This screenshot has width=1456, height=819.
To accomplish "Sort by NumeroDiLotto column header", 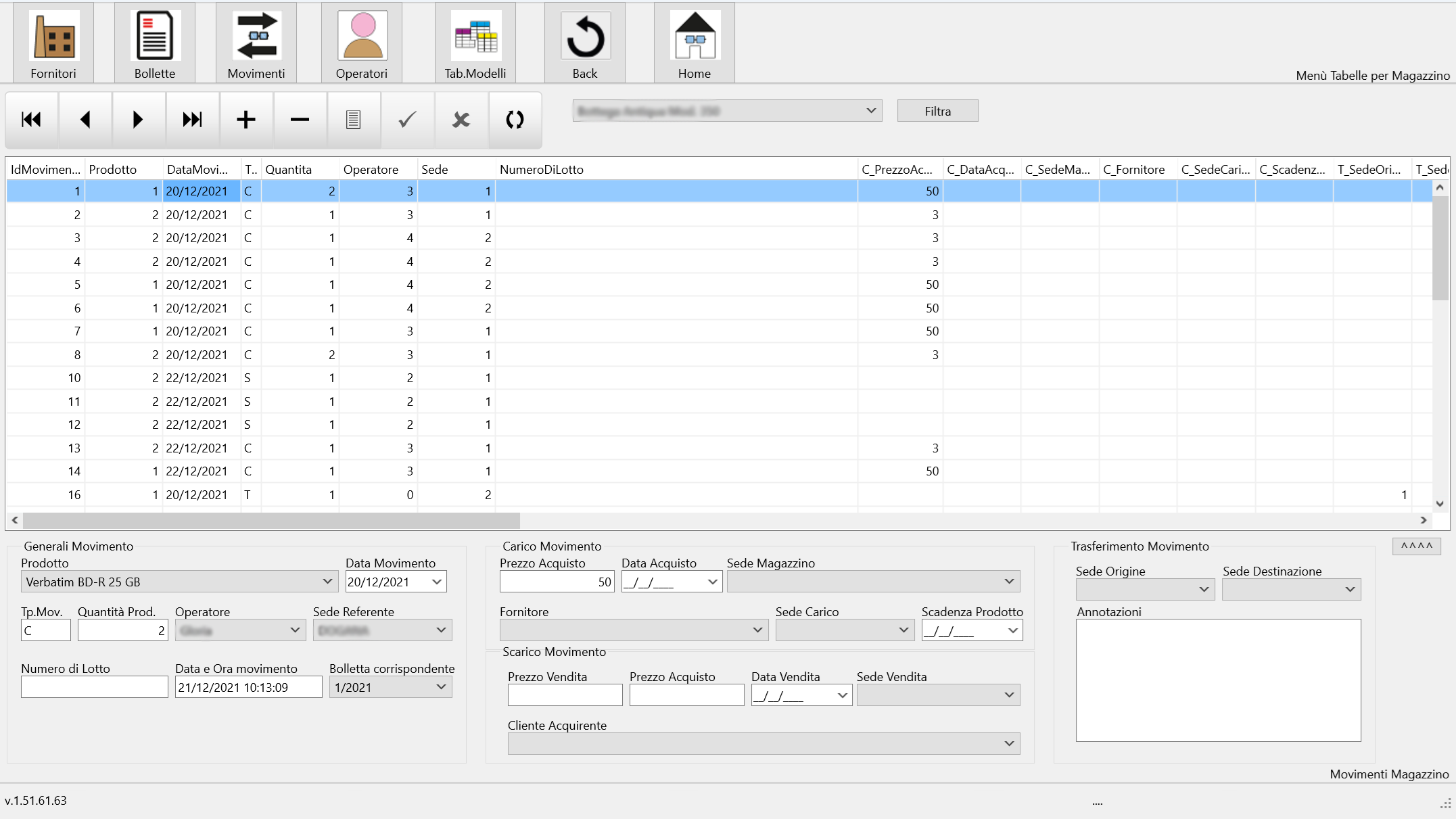I will point(676,169).
